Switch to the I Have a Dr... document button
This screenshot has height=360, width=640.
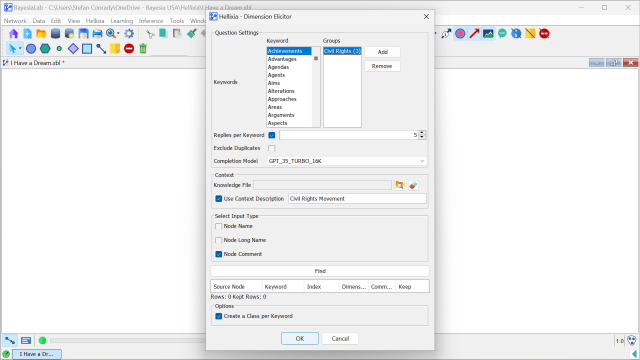[x=37, y=354]
